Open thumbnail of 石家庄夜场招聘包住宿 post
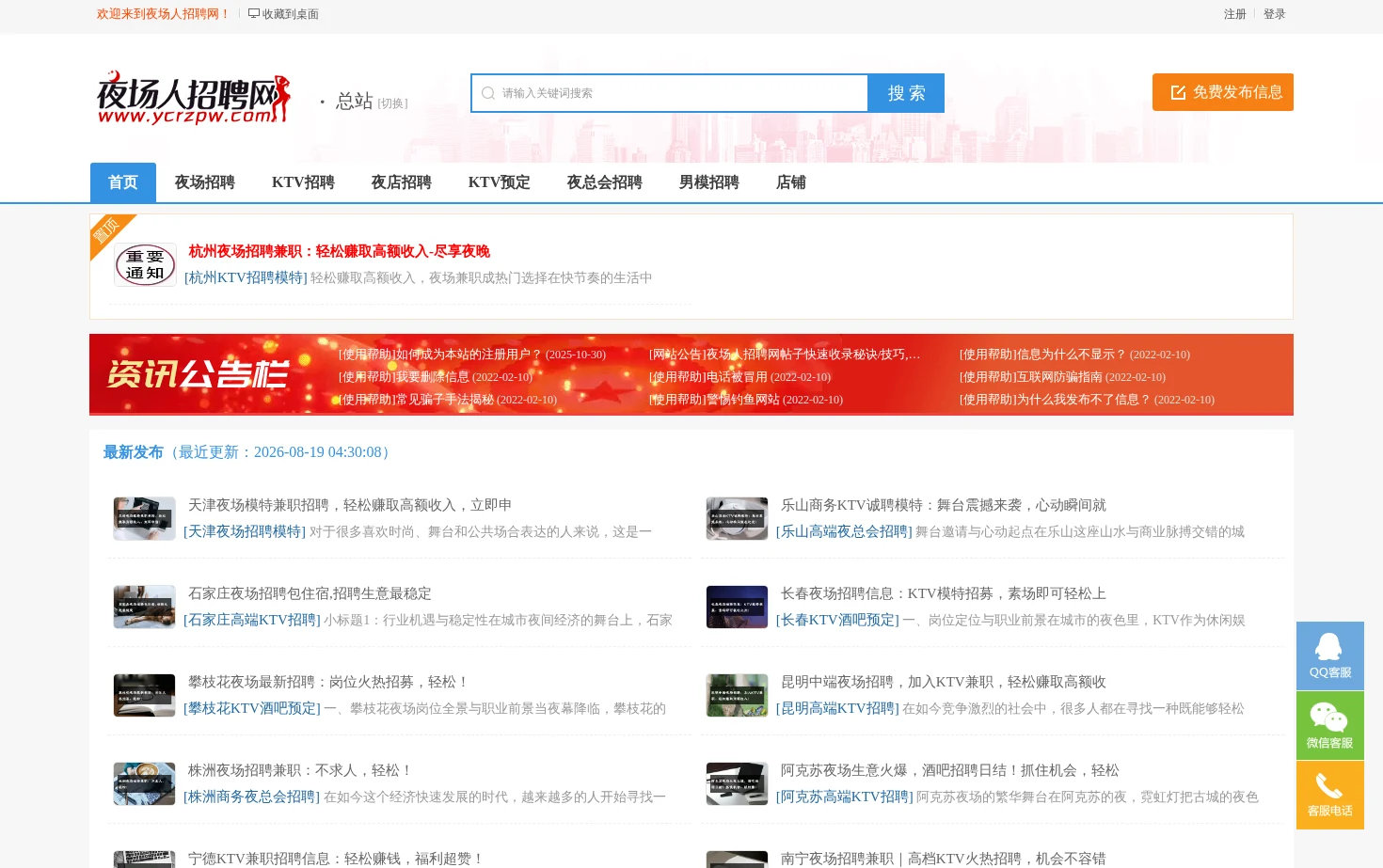The image size is (1383, 868). pyautogui.click(x=145, y=607)
